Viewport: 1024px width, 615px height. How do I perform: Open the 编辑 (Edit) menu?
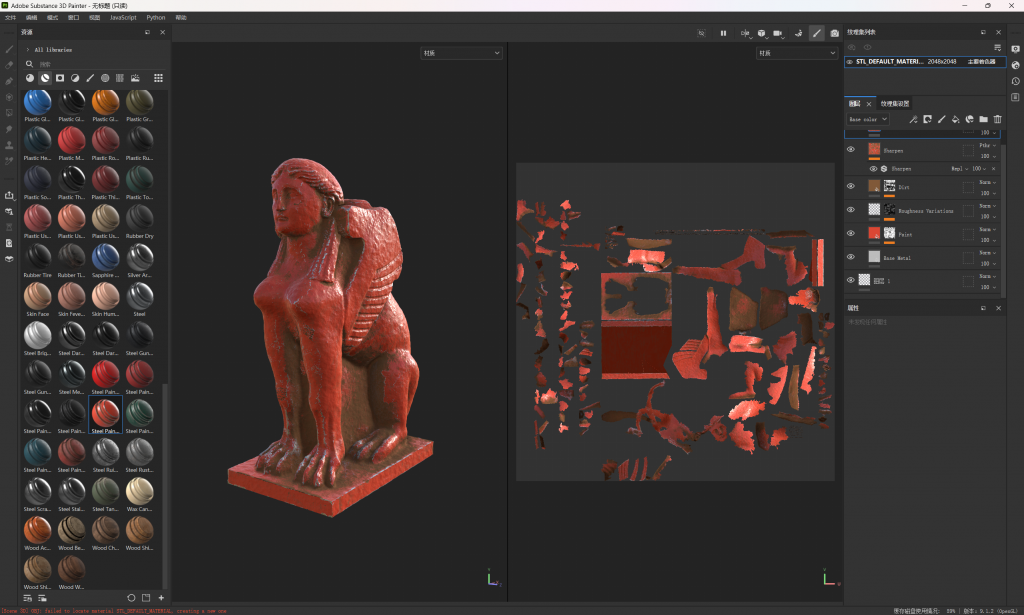click(x=31, y=18)
